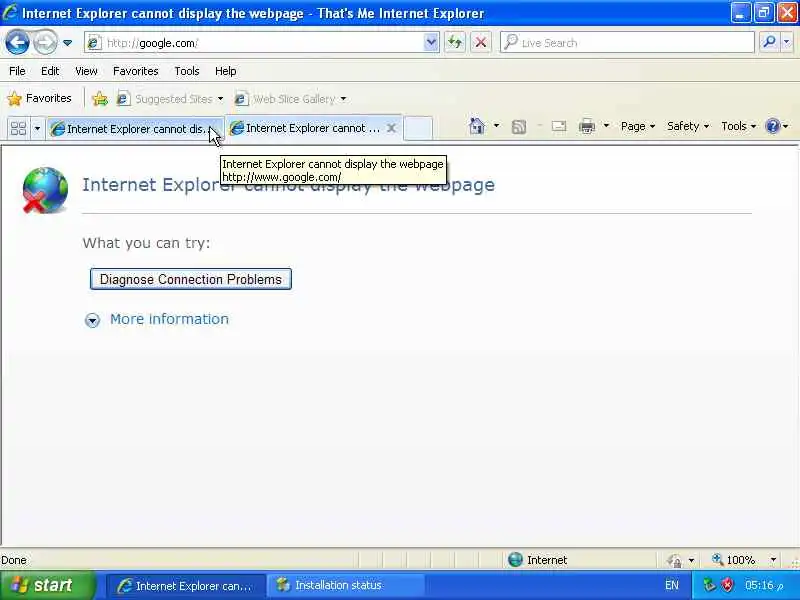Open the Home dropdown arrow
800x600 pixels.
coord(496,126)
